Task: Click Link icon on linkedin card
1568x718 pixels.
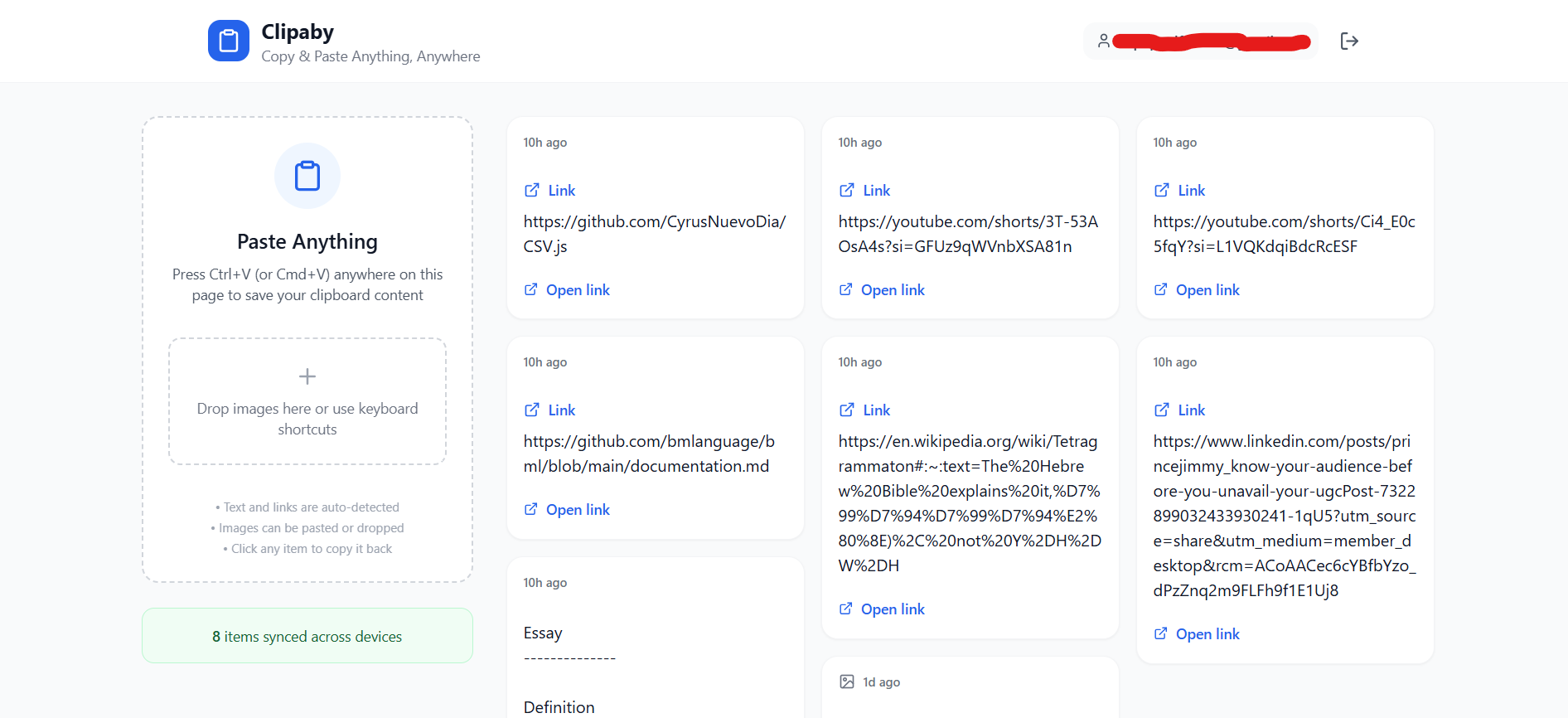Action: pos(1162,410)
